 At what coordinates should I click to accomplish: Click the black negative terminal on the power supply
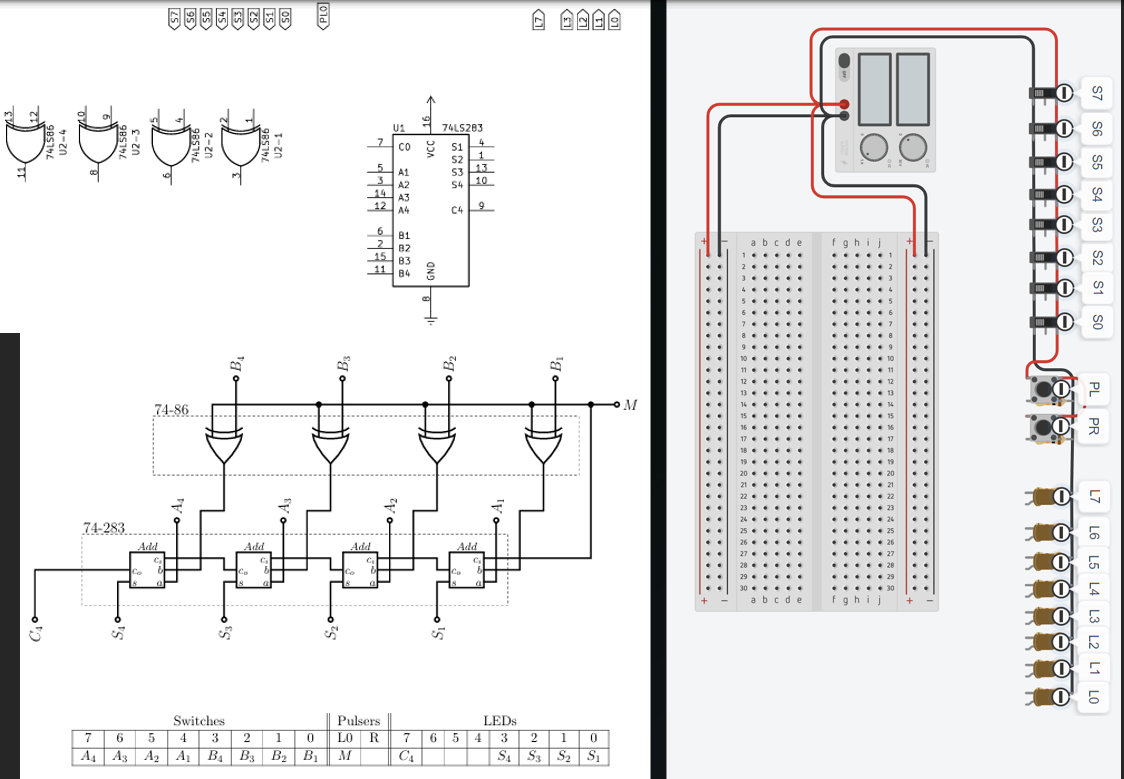(x=844, y=116)
